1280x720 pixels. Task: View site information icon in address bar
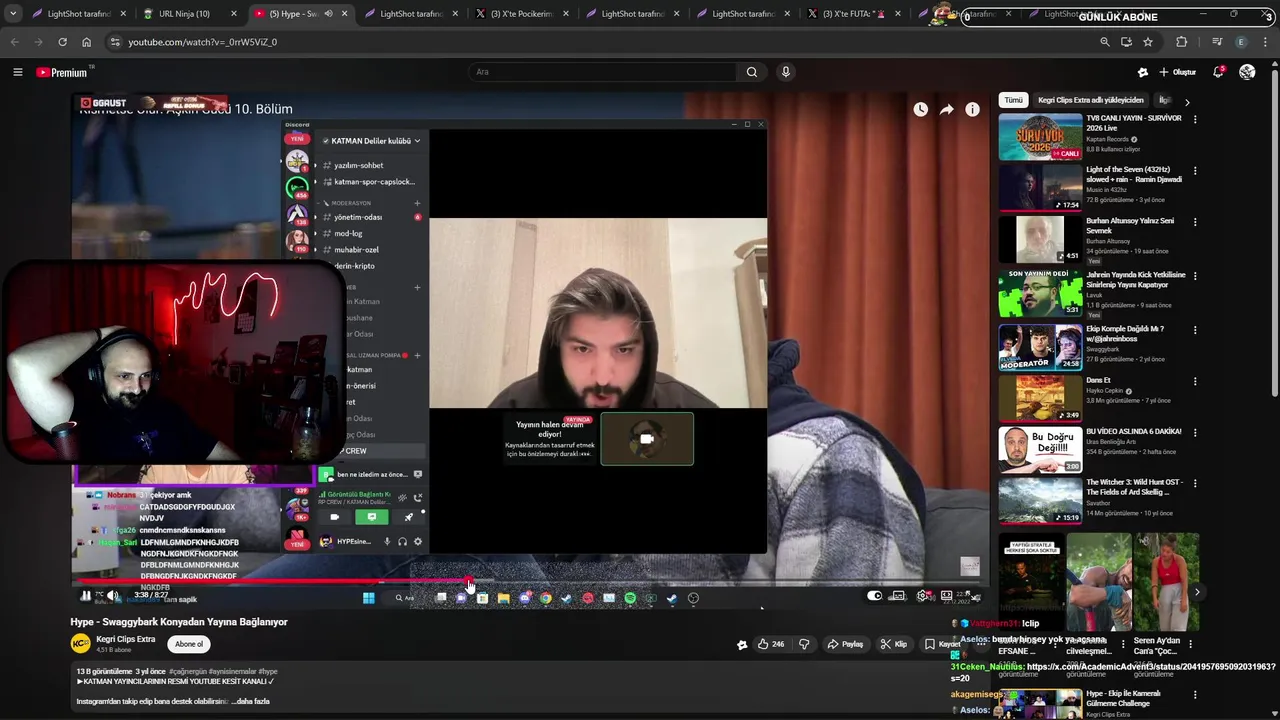point(115,42)
